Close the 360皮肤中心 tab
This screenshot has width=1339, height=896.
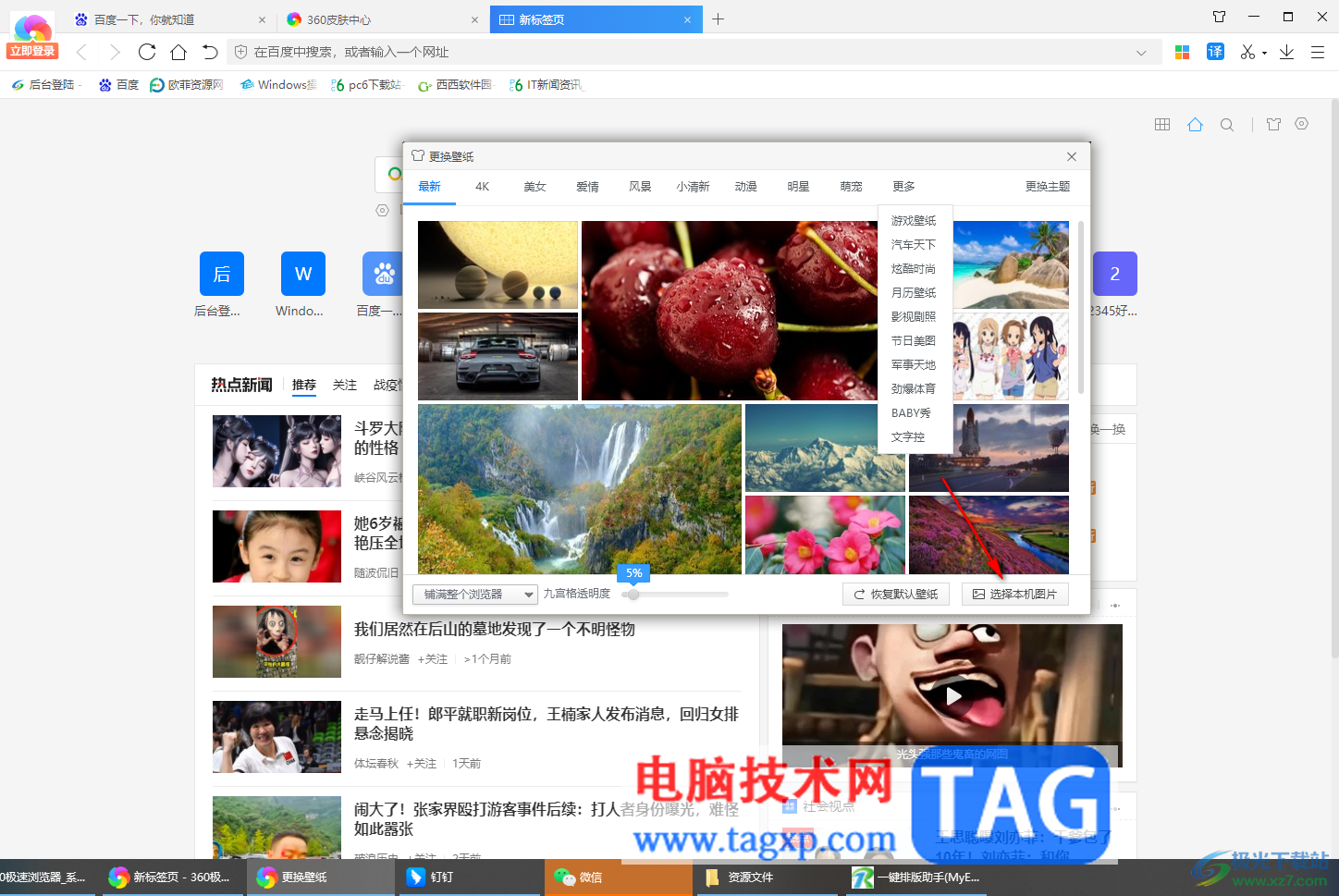click(x=474, y=19)
